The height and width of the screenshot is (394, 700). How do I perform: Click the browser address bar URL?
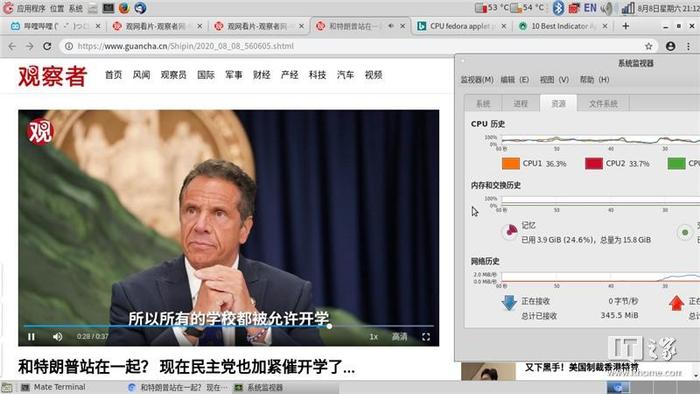click(185, 46)
